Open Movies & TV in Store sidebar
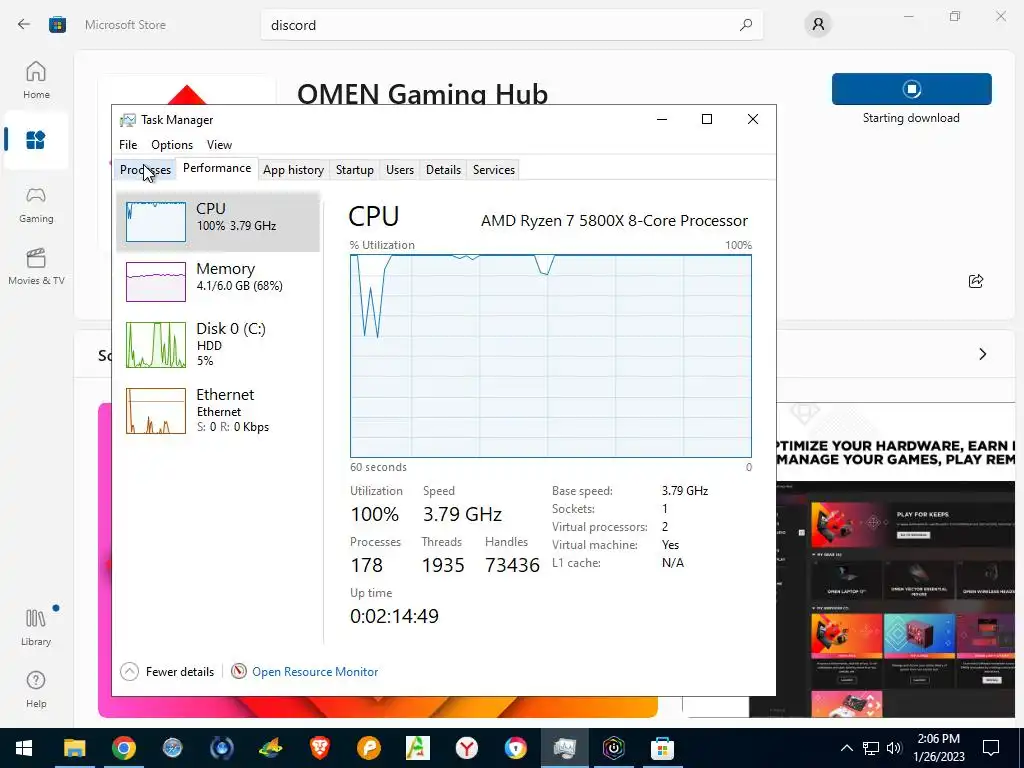Image resolution: width=1024 pixels, height=768 pixels. tap(36, 266)
